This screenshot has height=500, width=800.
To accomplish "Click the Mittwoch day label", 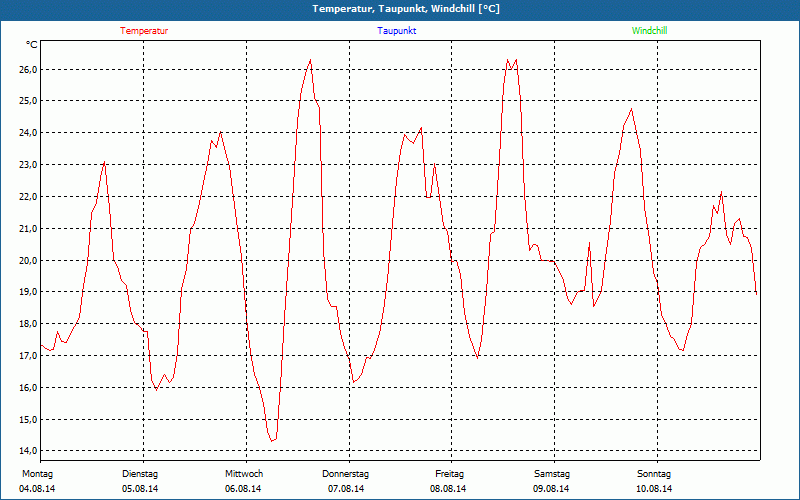I will coord(244,474).
